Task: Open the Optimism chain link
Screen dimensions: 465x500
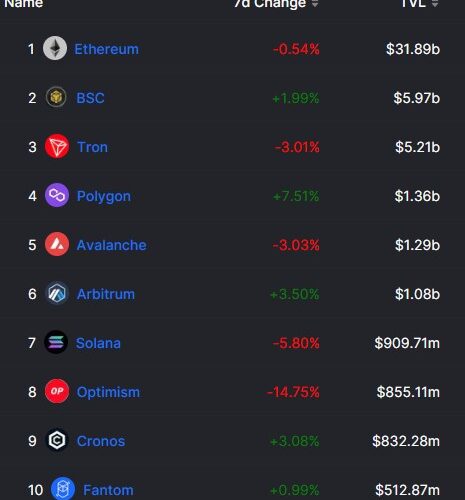Action: [x=108, y=392]
